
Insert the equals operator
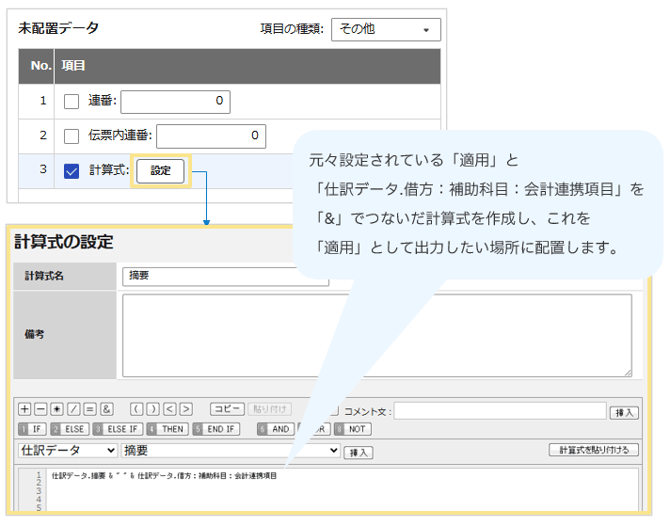click(90, 409)
